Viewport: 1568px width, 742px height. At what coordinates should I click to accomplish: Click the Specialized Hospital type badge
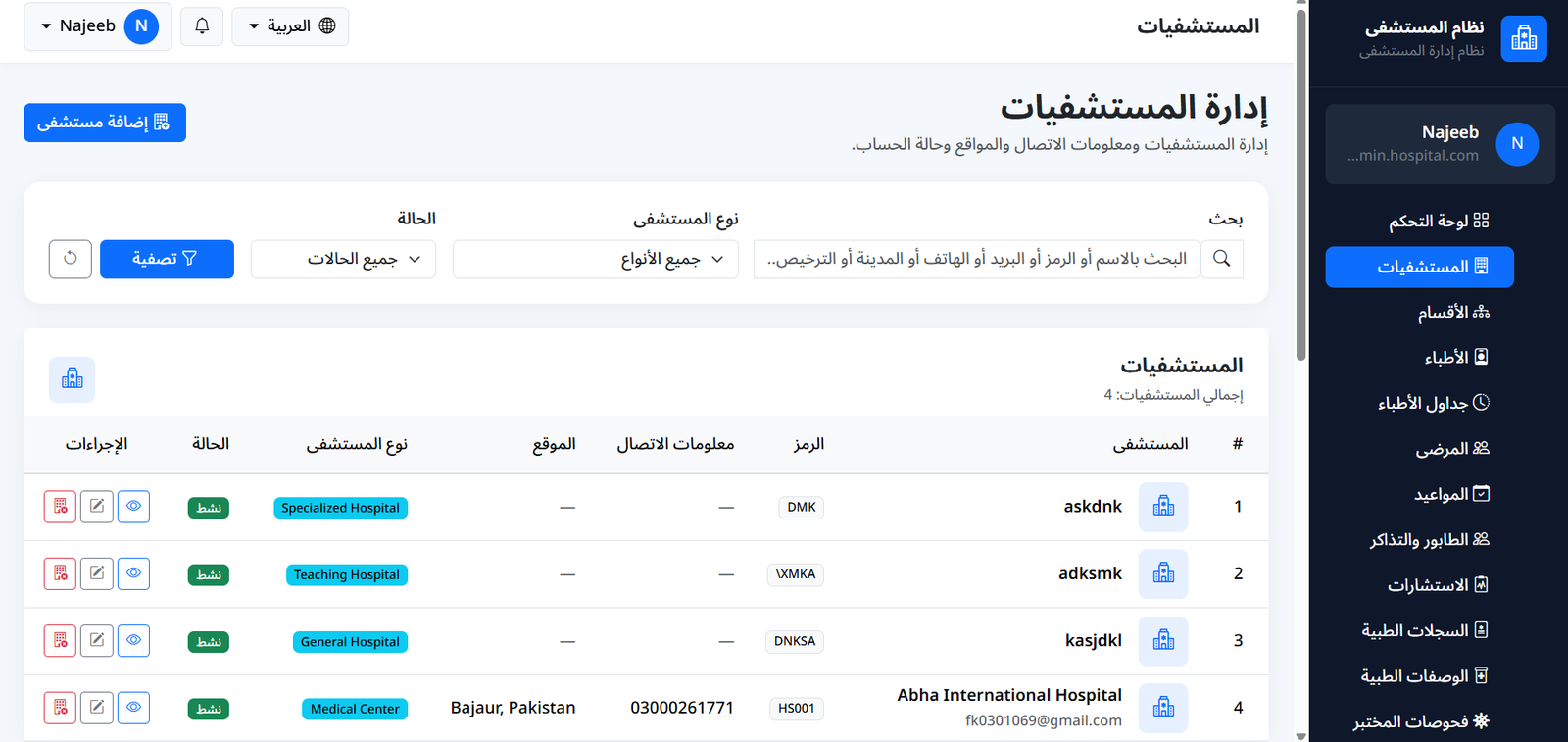coord(340,508)
